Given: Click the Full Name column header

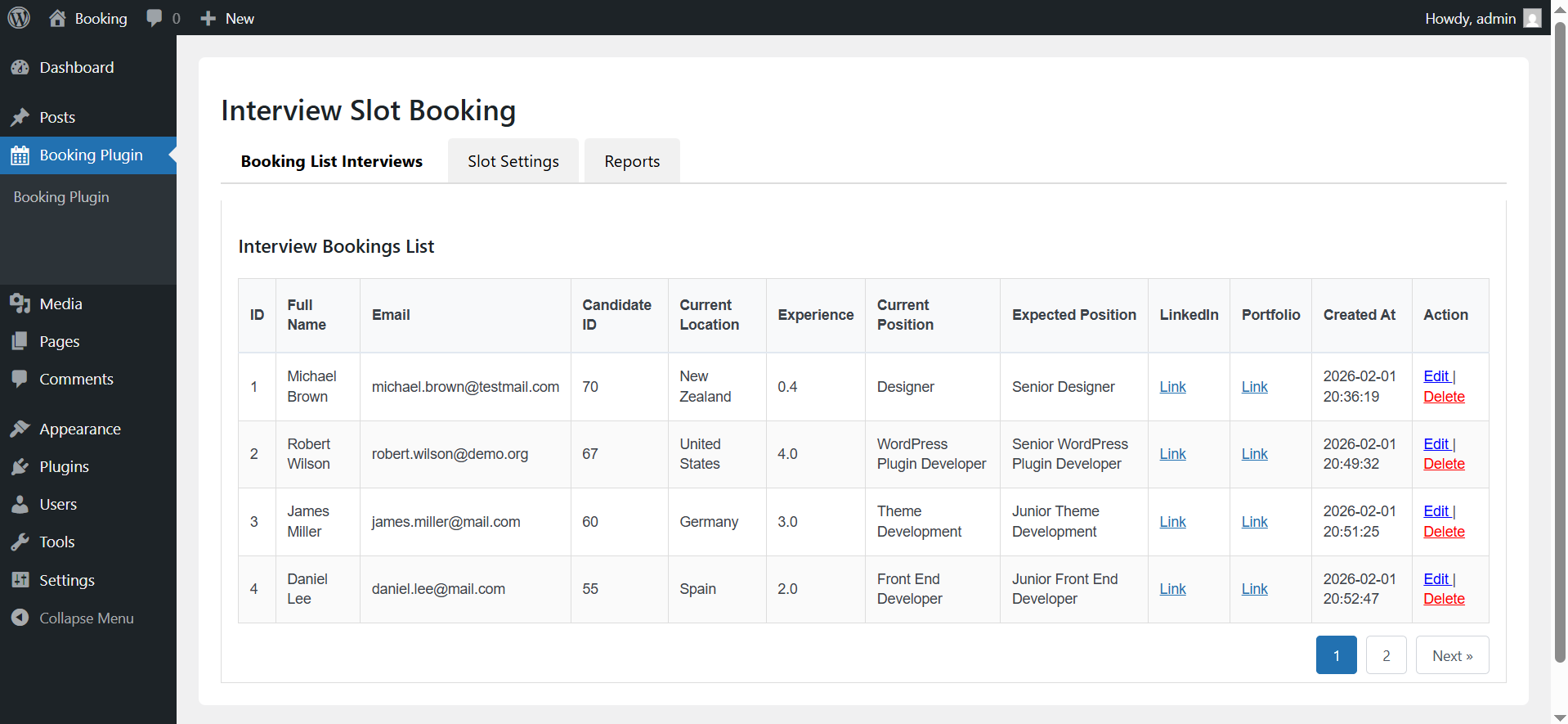Looking at the screenshot, I should pos(317,315).
